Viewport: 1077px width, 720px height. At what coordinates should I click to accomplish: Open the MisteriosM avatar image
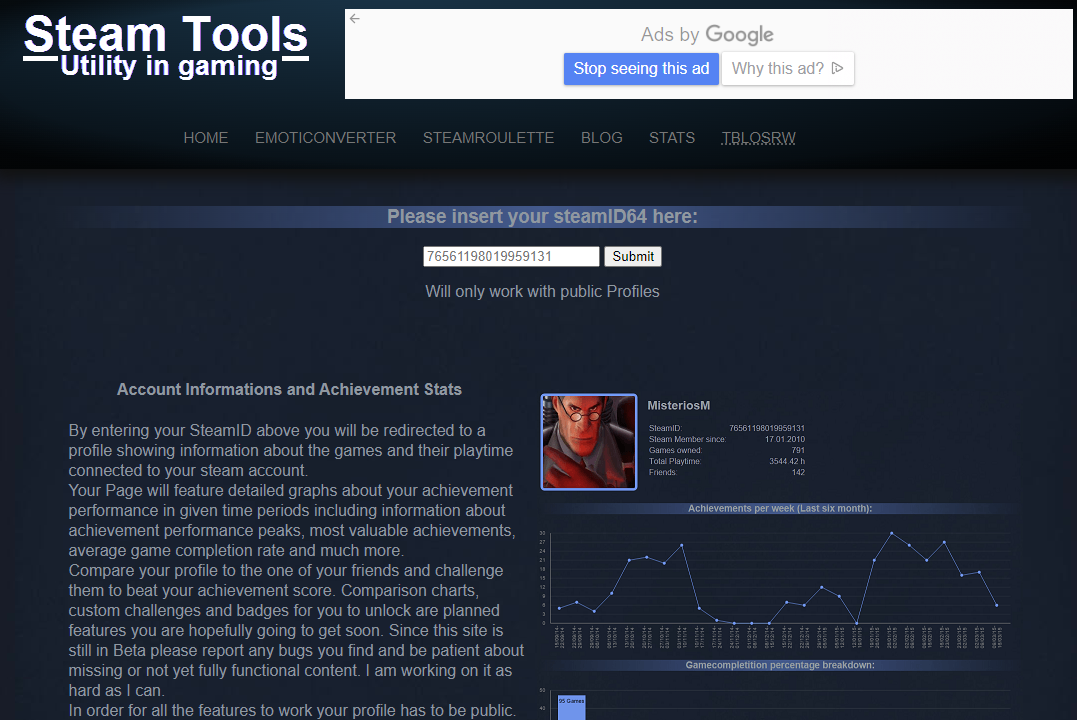[x=589, y=442]
